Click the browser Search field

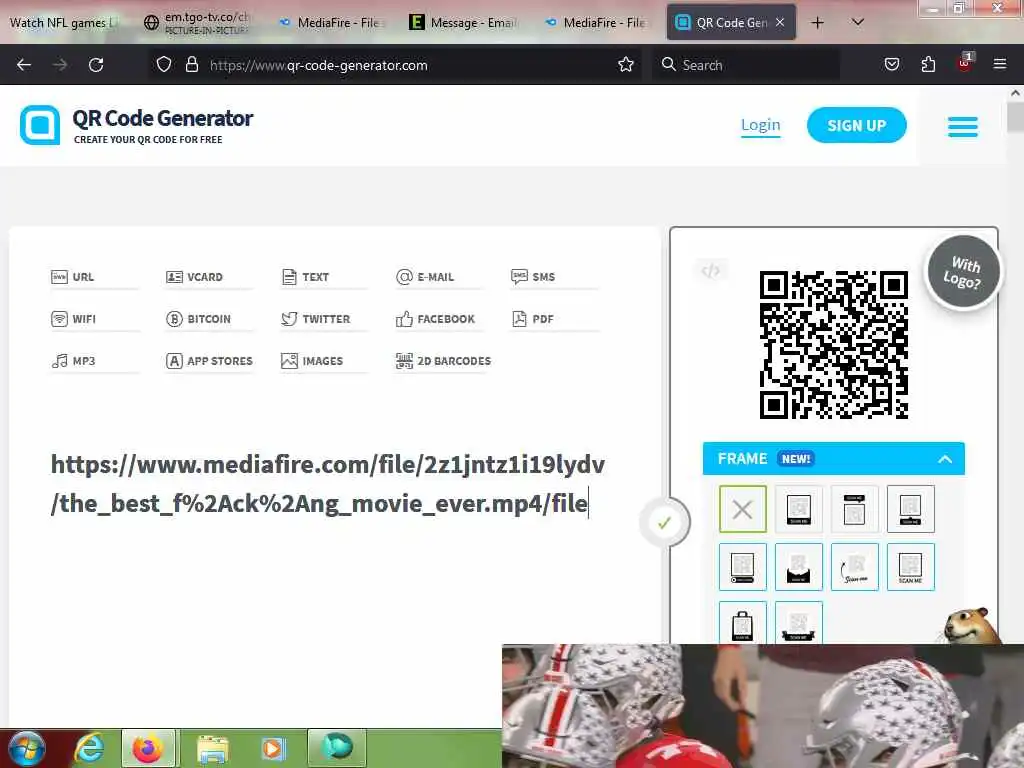744,65
